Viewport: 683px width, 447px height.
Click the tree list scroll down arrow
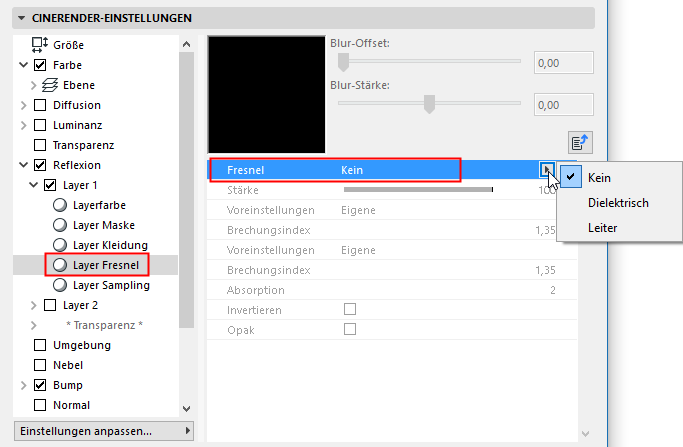[186, 409]
